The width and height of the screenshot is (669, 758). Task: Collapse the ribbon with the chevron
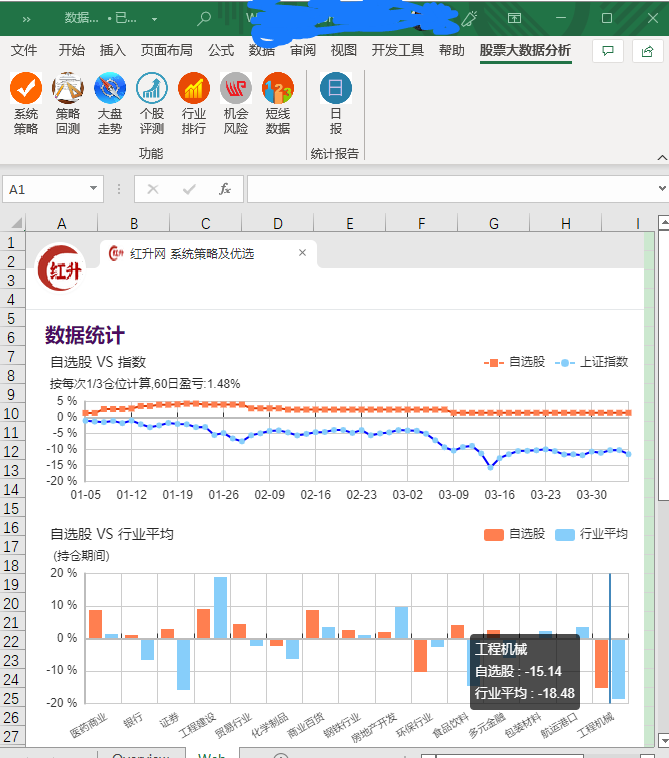pyautogui.click(x=662, y=158)
